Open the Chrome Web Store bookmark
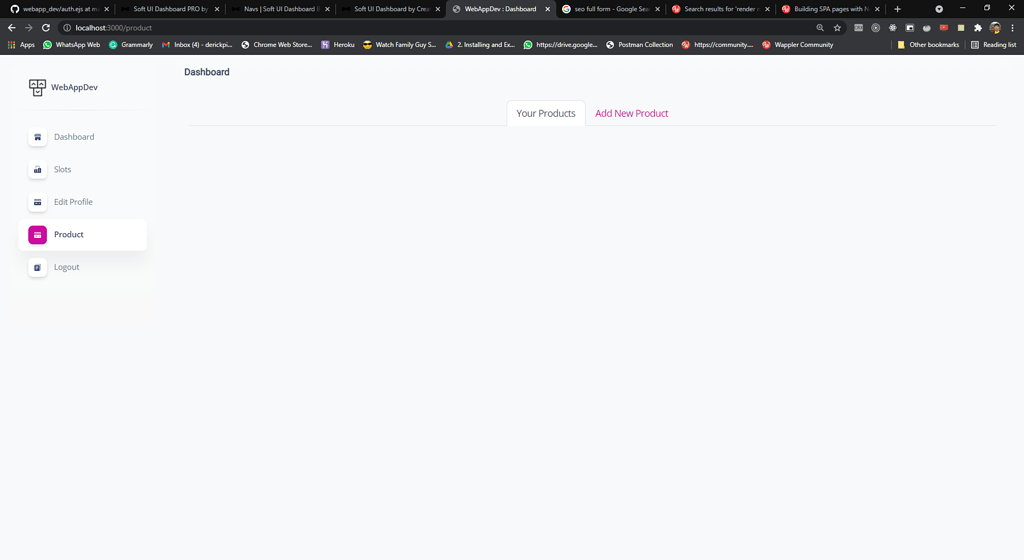Image resolution: width=1024 pixels, height=560 pixels. point(277,45)
